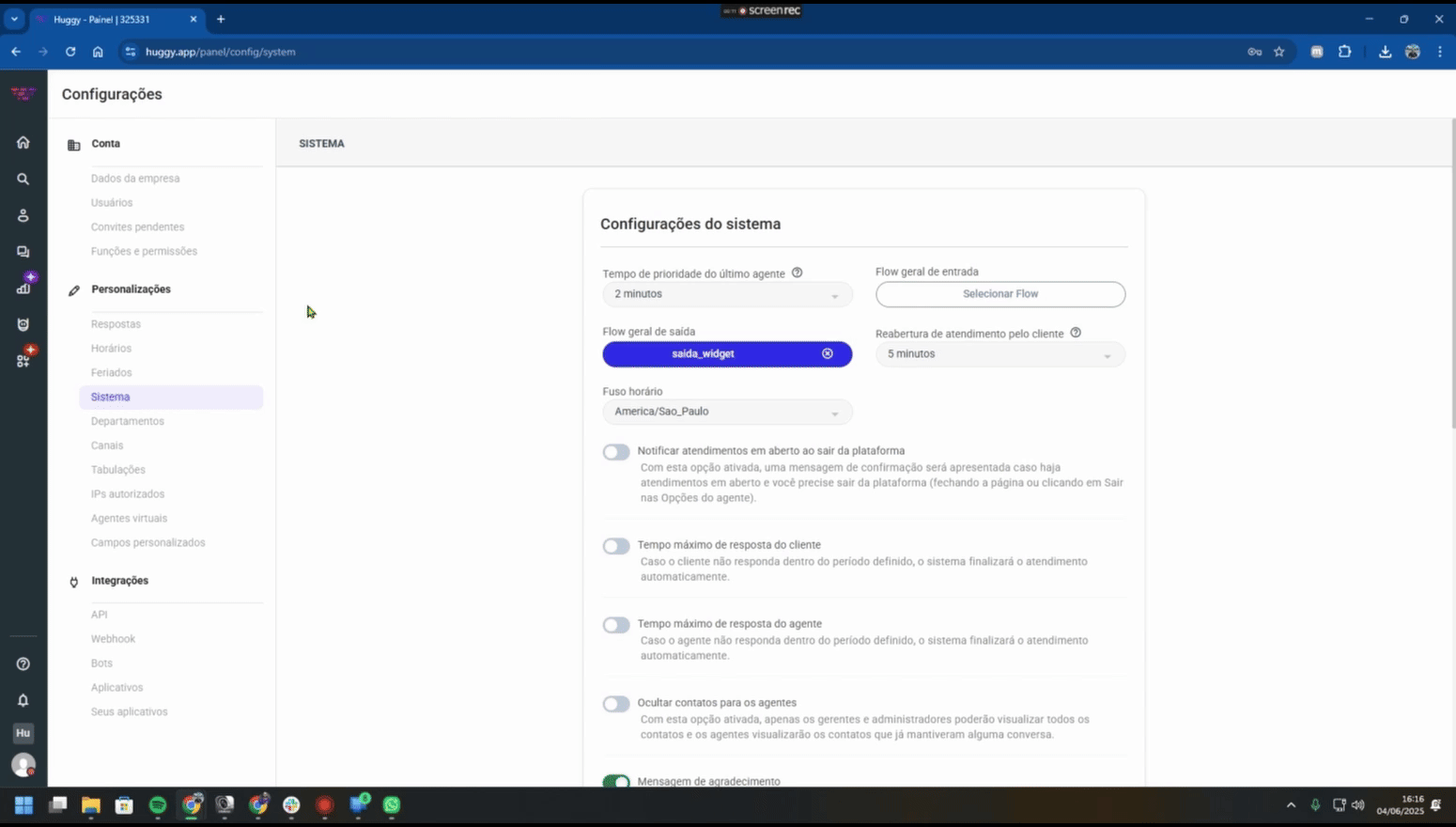Open WhatsApp from the taskbar
Image resolution: width=1456 pixels, height=827 pixels.
pos(392,804)
